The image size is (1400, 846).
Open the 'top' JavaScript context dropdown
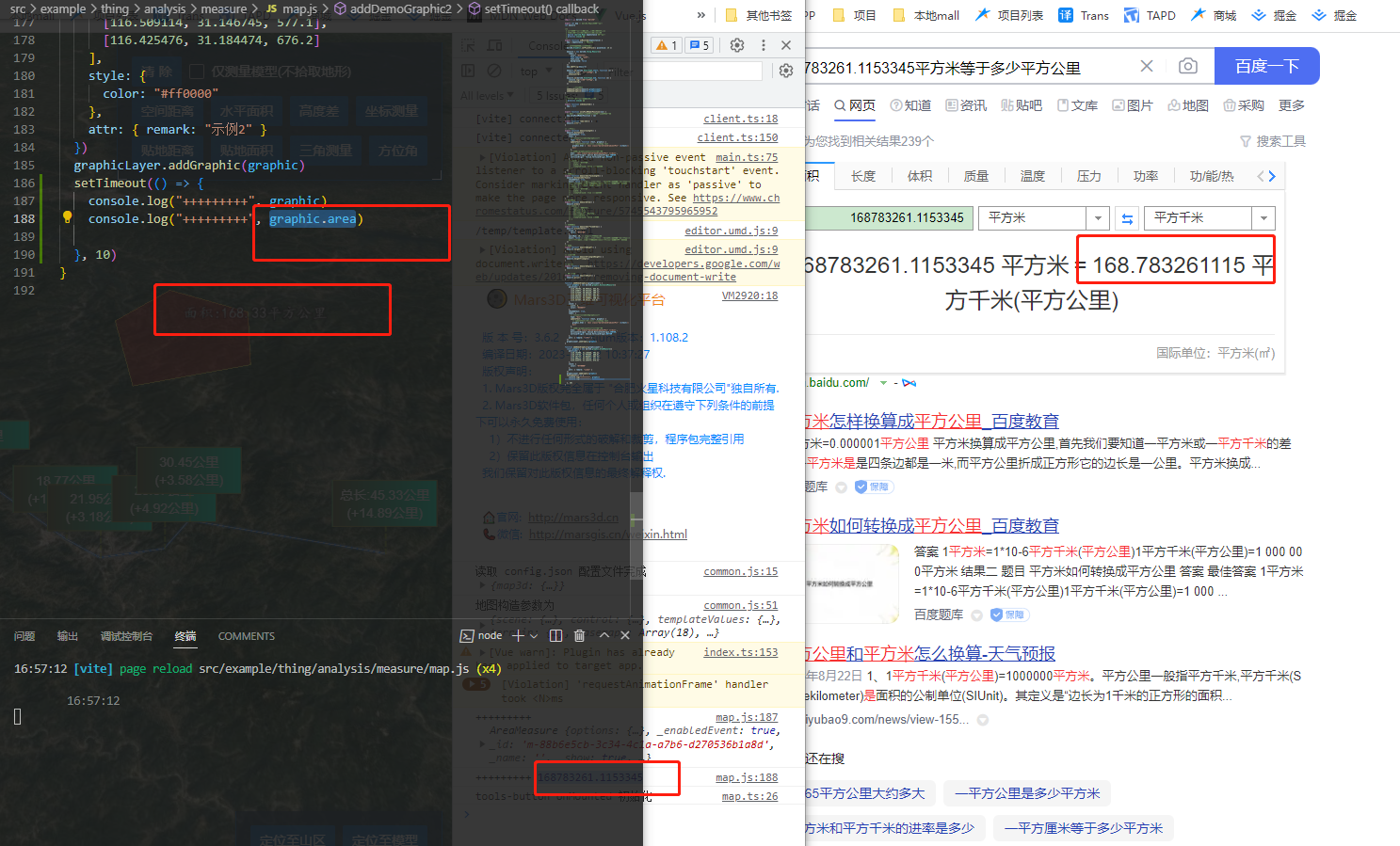coord(537,72)
